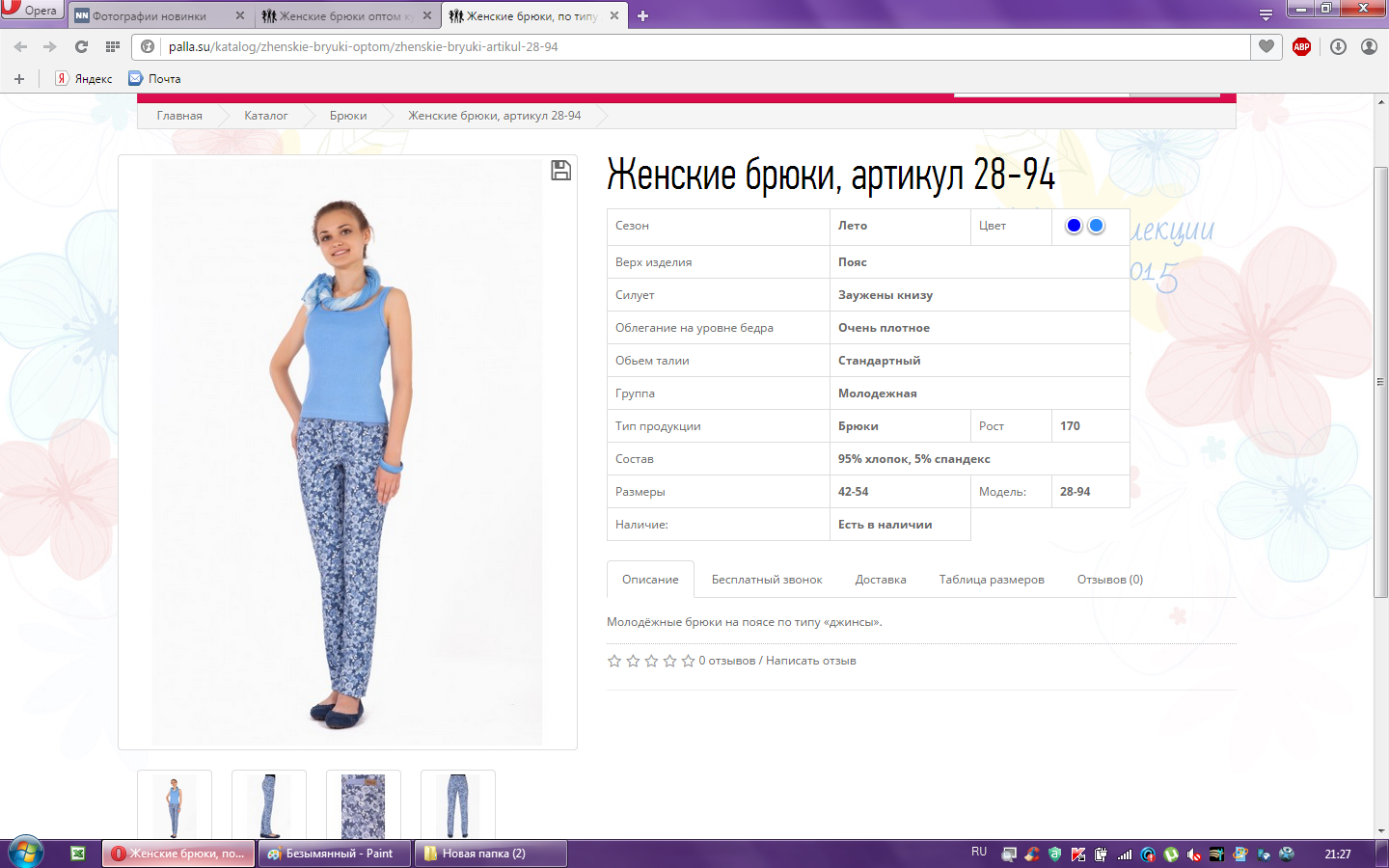
Task: Reload the current page
Action: (81, 46)
